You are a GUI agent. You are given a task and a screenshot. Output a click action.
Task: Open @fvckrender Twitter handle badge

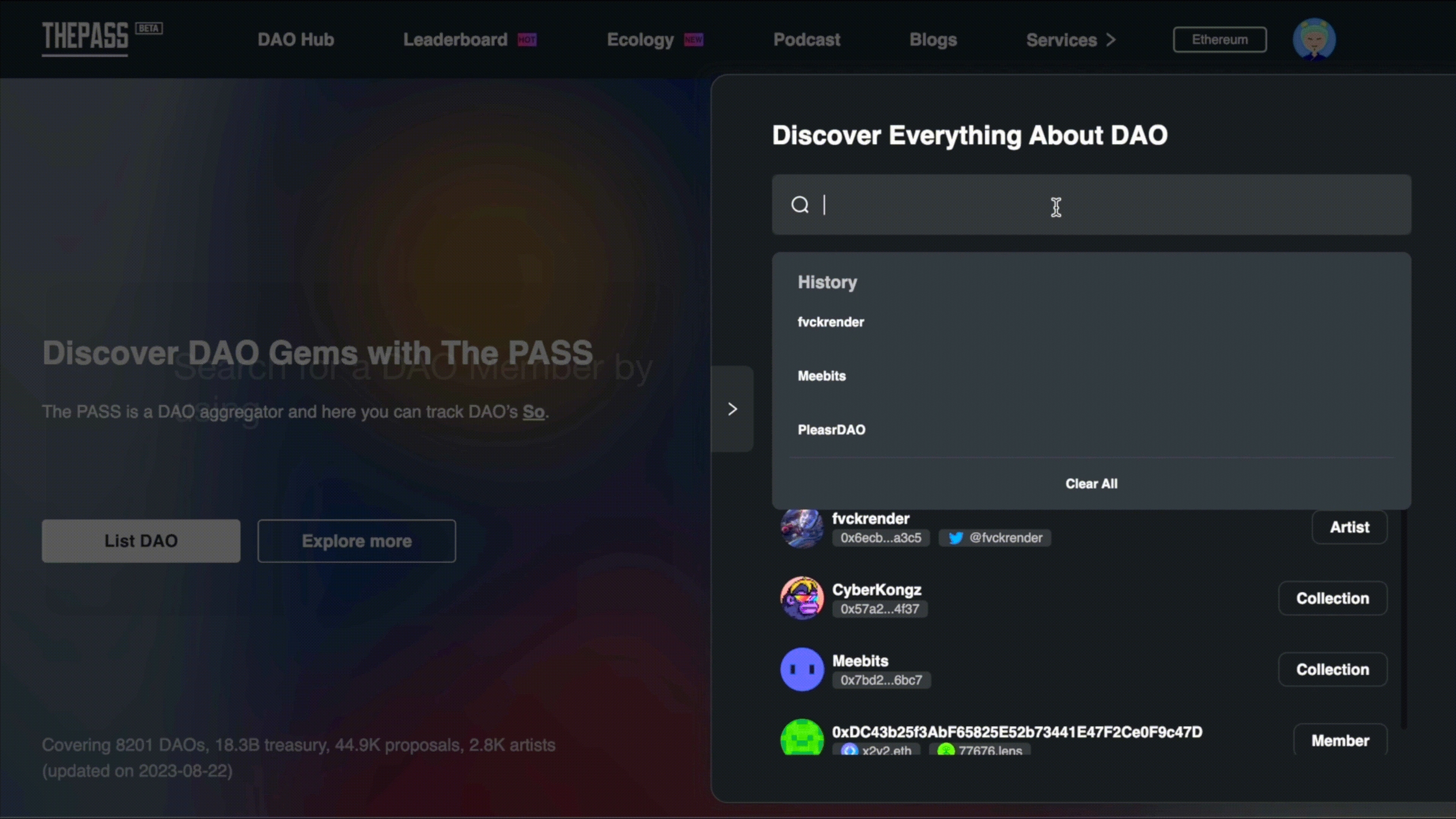[995, 538]
